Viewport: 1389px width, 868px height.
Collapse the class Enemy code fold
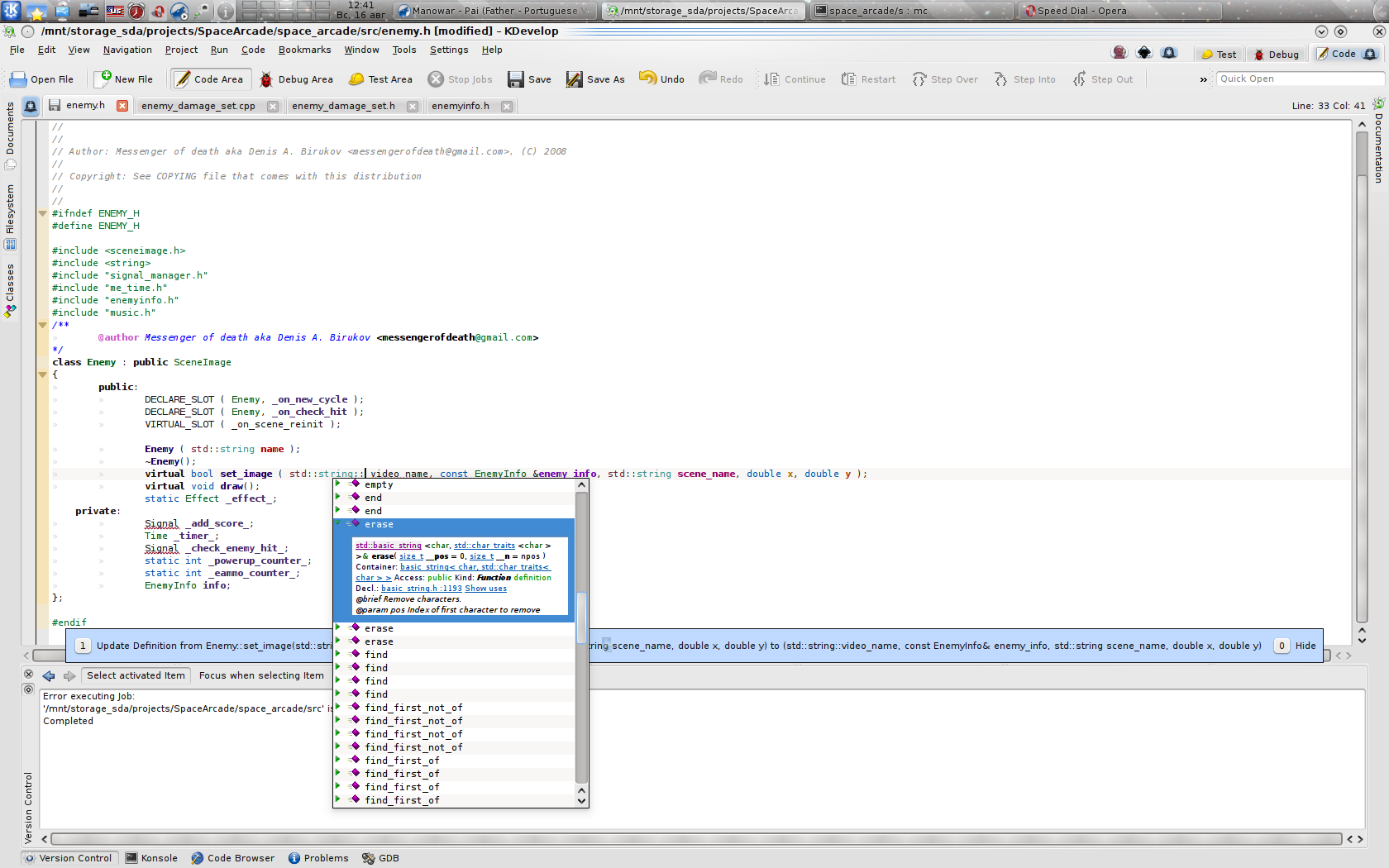pyautogui.click(x=43, y=374)
